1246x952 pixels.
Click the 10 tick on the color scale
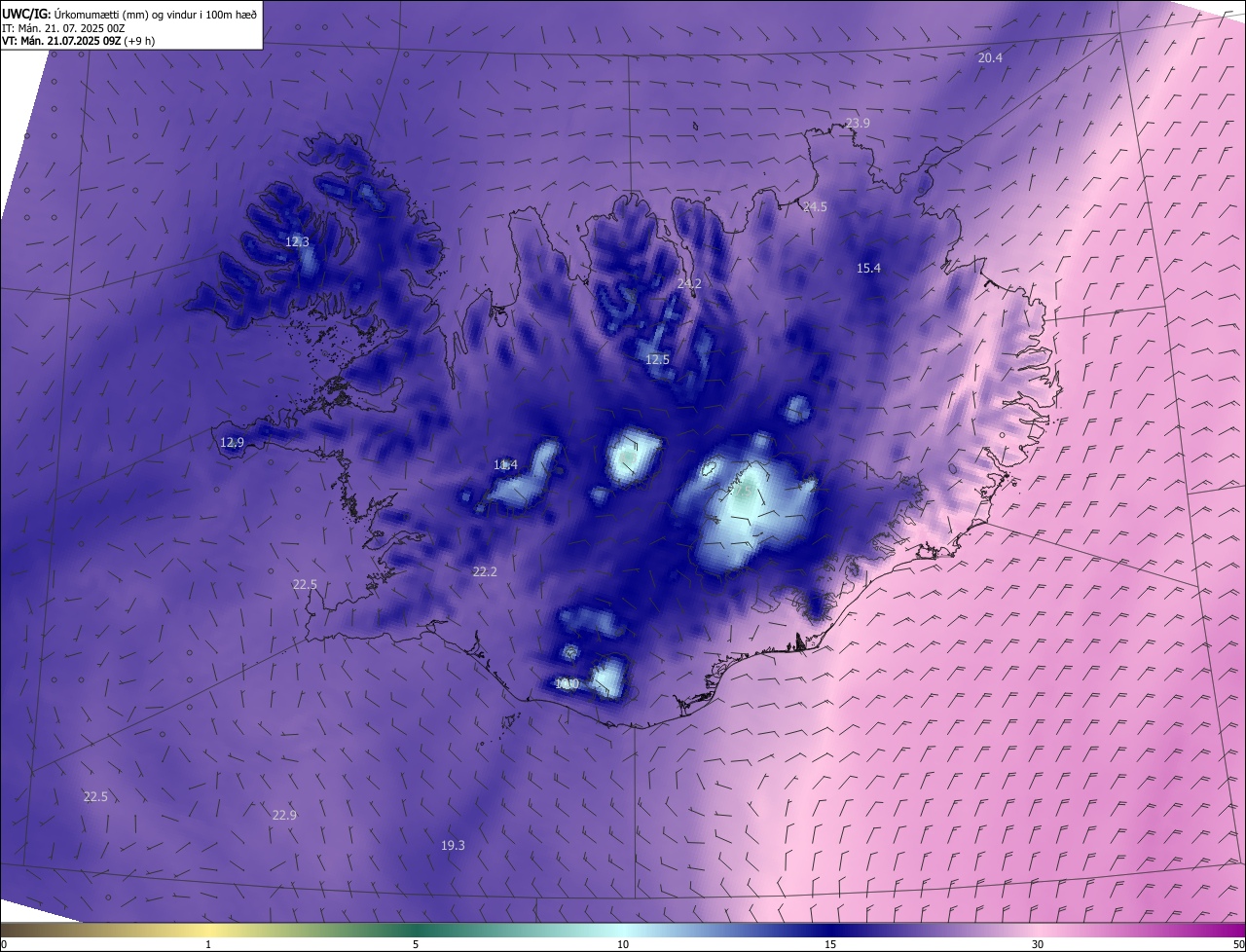(623, 944)
